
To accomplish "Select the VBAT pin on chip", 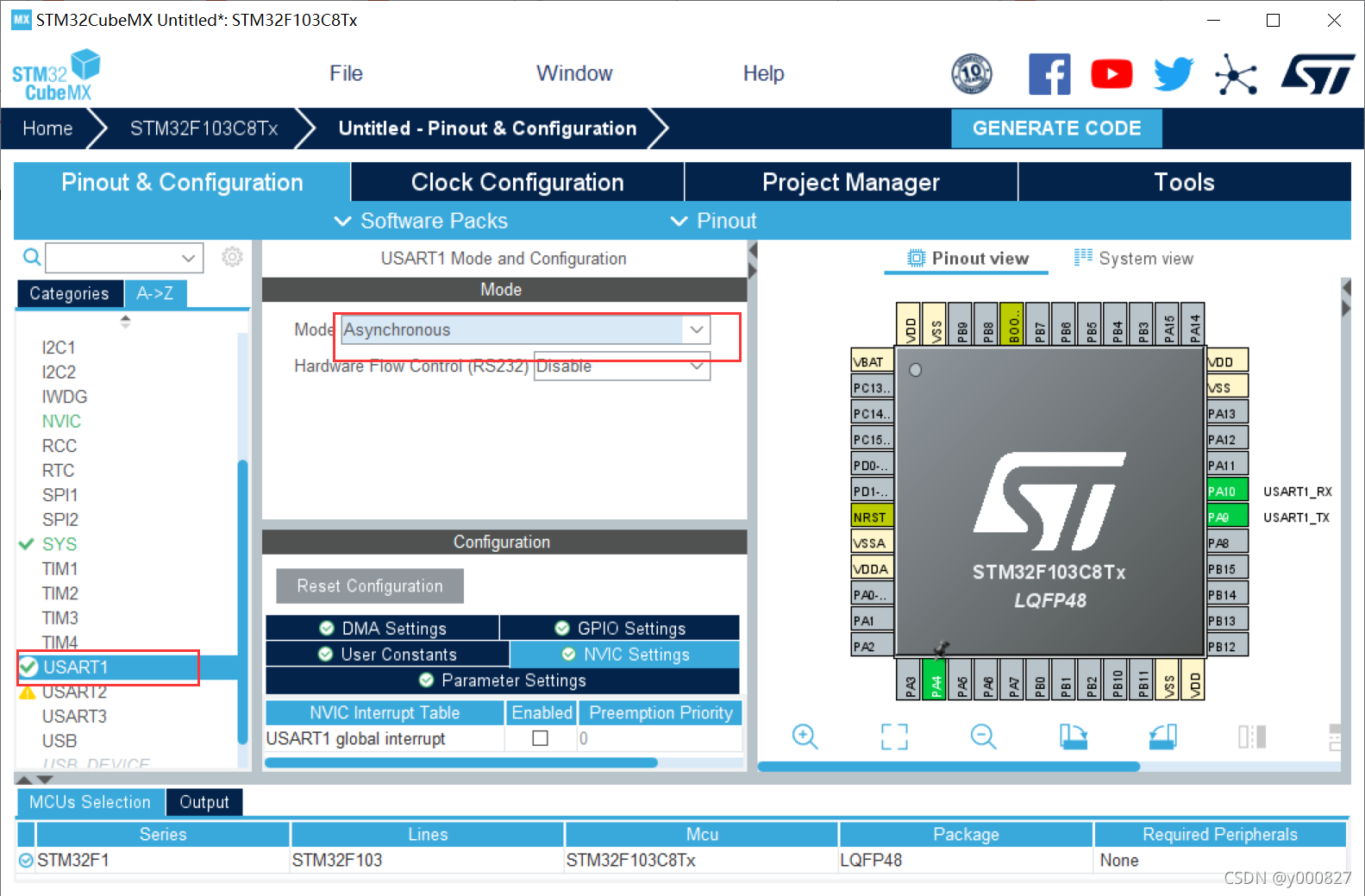I will (x=872, y=362).
